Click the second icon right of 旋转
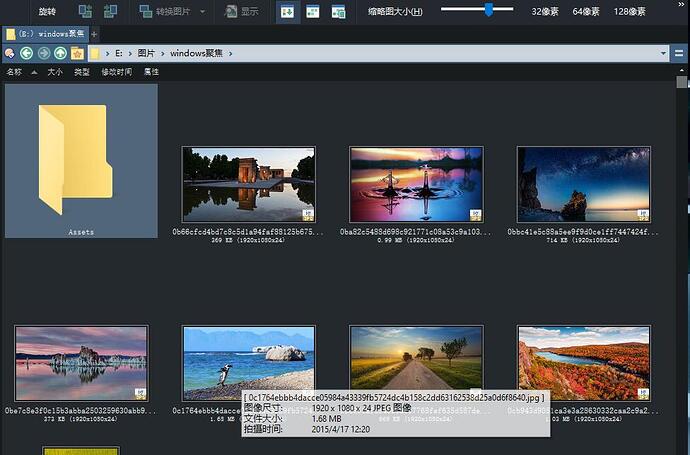This screenshot has height=455, width=690. tap(111, 12)
